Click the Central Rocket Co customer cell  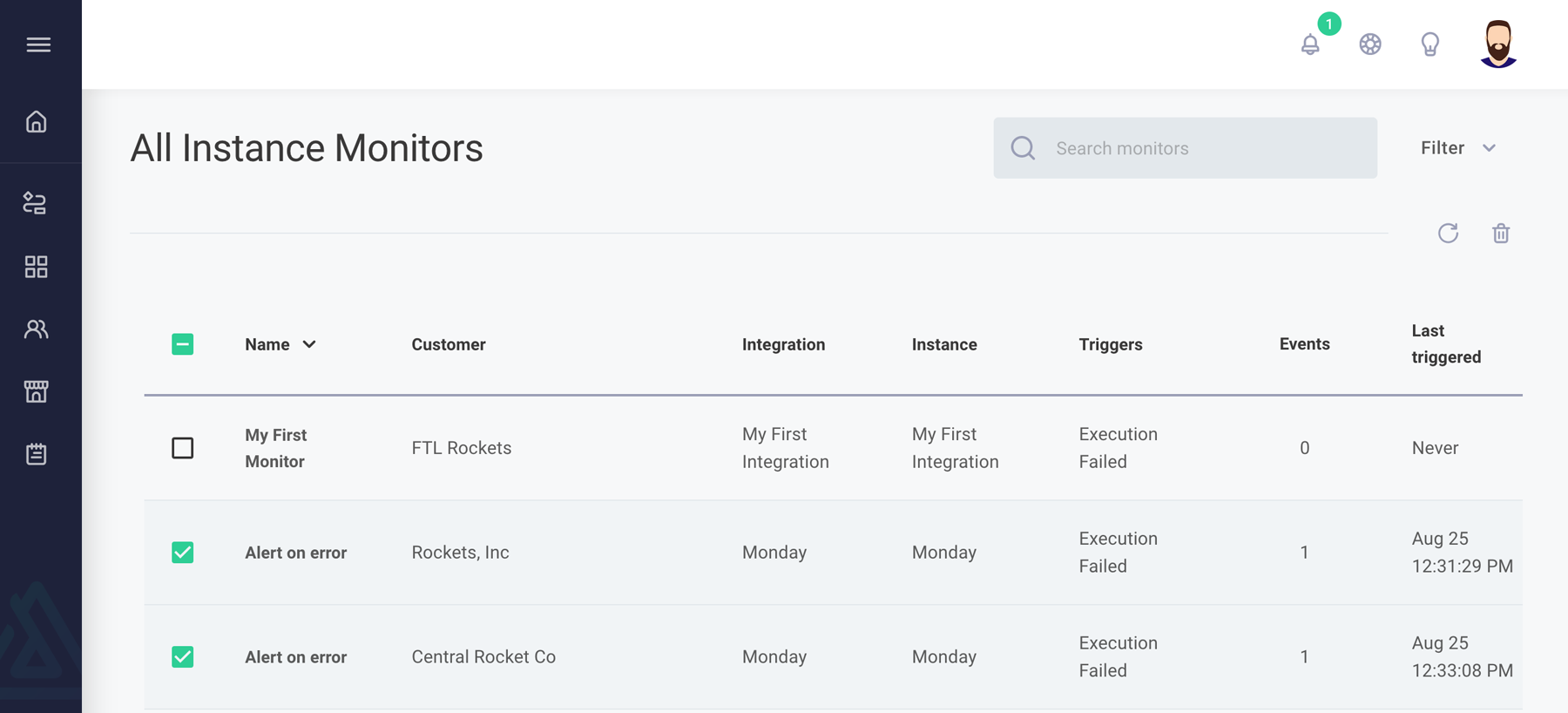483,657
